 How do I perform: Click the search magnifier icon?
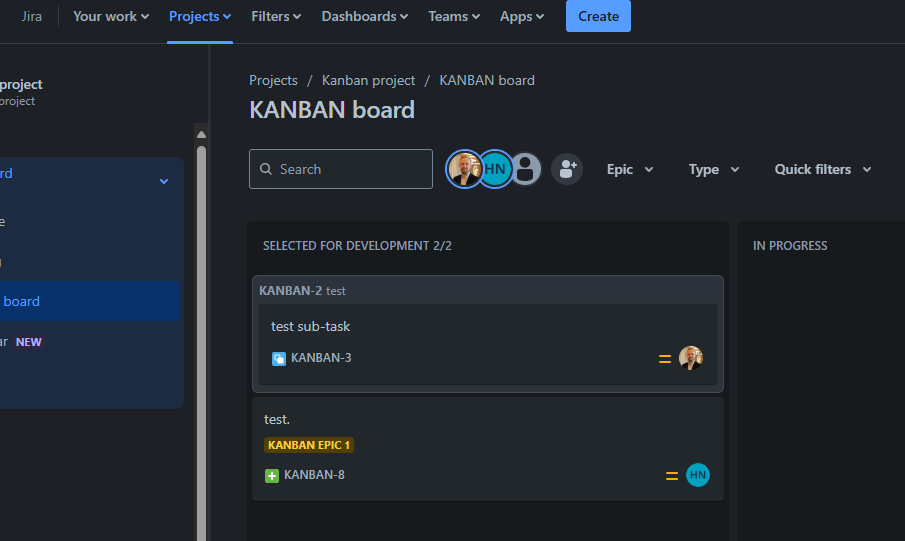[x=265, y=169]
